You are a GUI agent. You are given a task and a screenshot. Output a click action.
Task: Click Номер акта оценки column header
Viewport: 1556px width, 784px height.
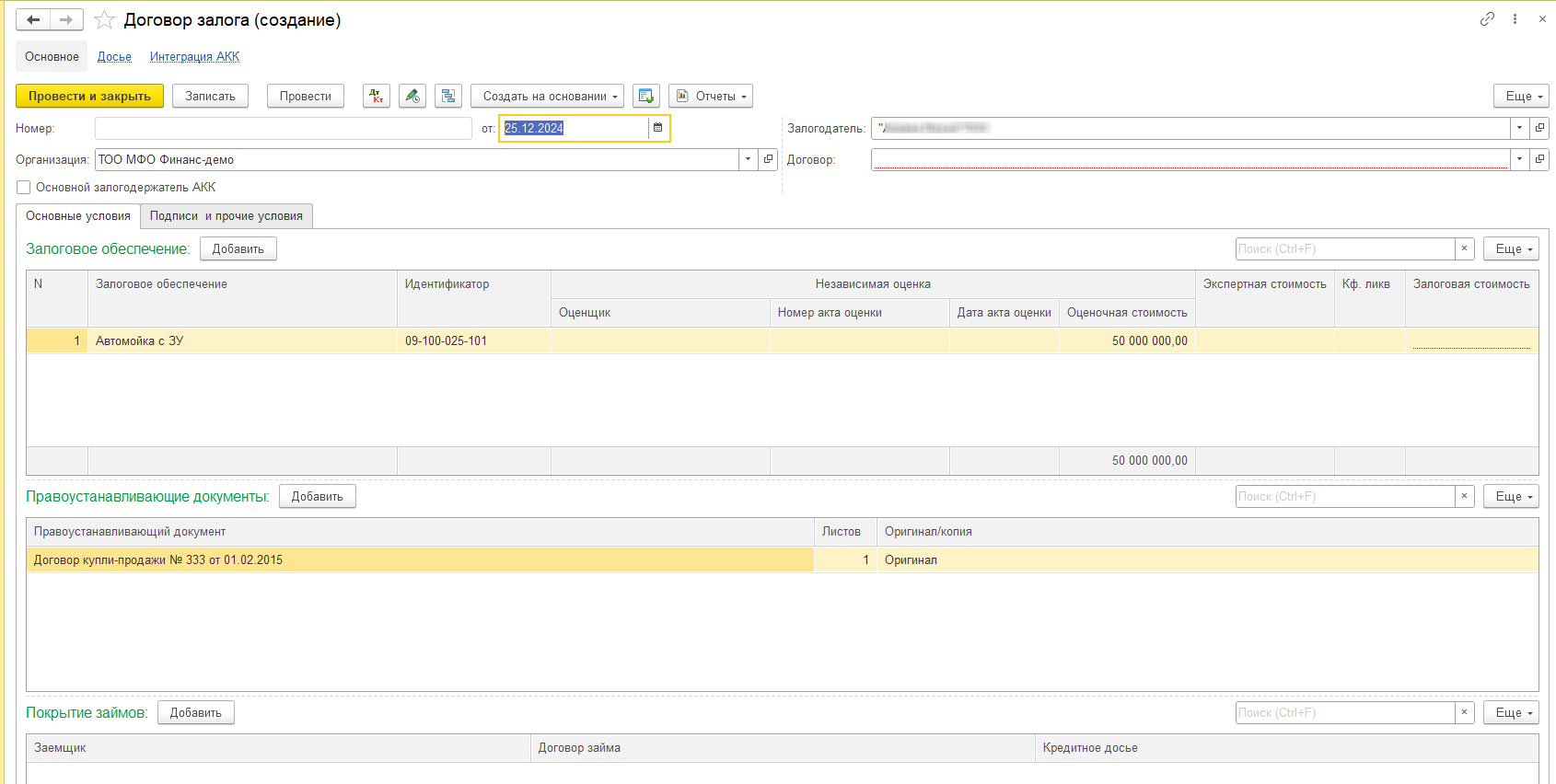click(x=859, y=313)
